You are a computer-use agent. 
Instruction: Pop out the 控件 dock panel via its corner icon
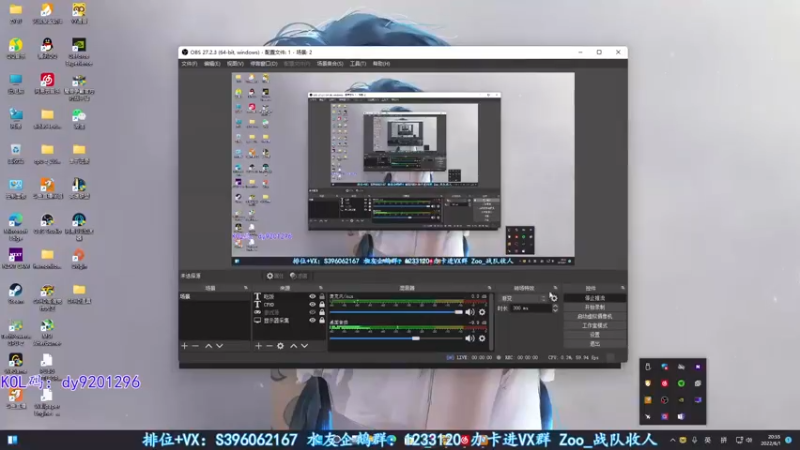click(622, 288)
